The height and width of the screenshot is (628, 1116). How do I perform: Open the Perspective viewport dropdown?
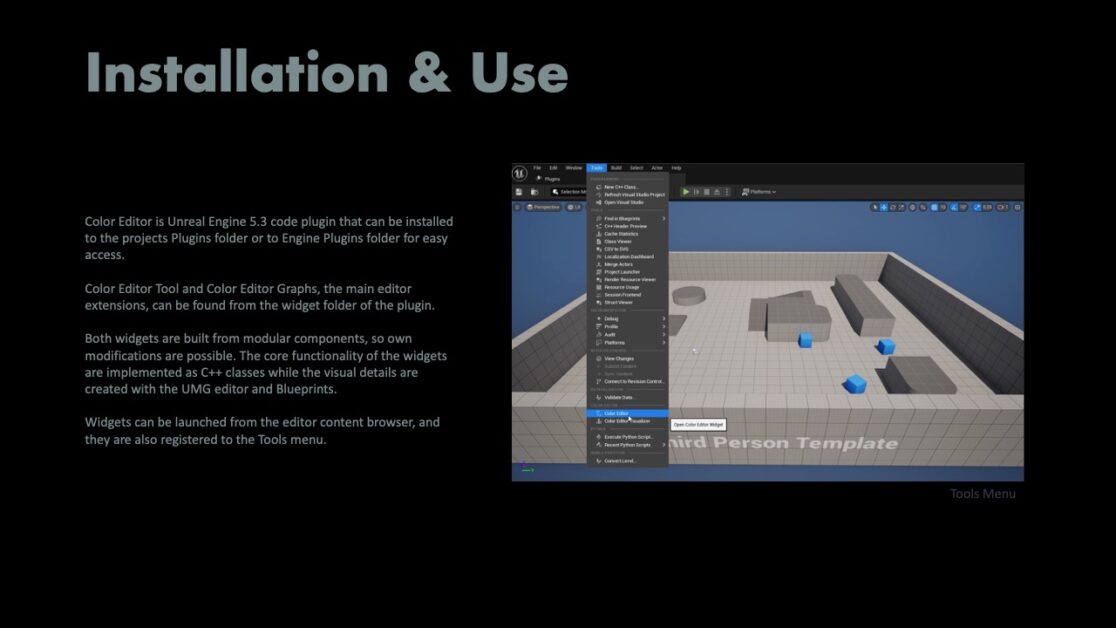(x=541, y=207)
